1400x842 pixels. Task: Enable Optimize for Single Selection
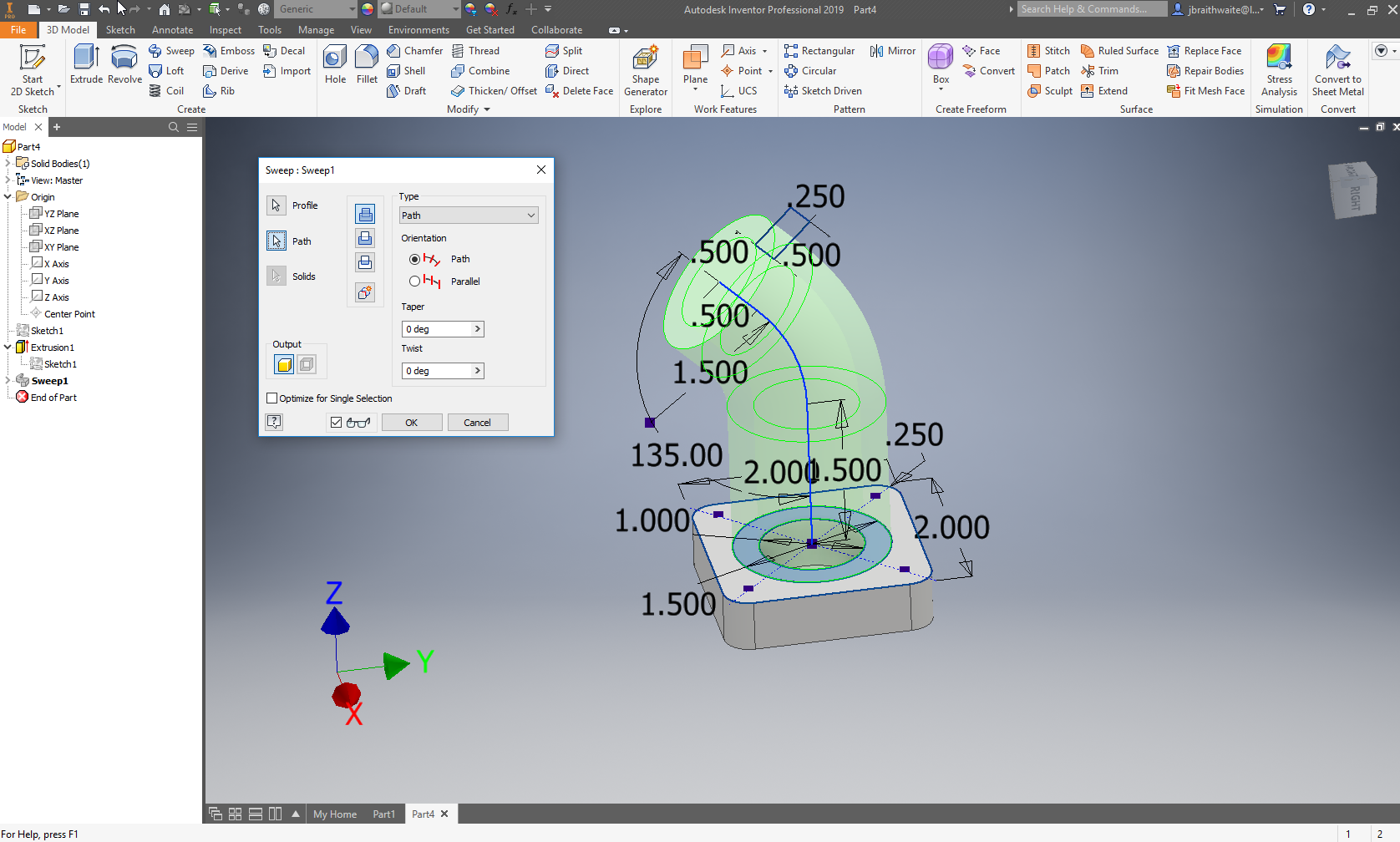271,398
